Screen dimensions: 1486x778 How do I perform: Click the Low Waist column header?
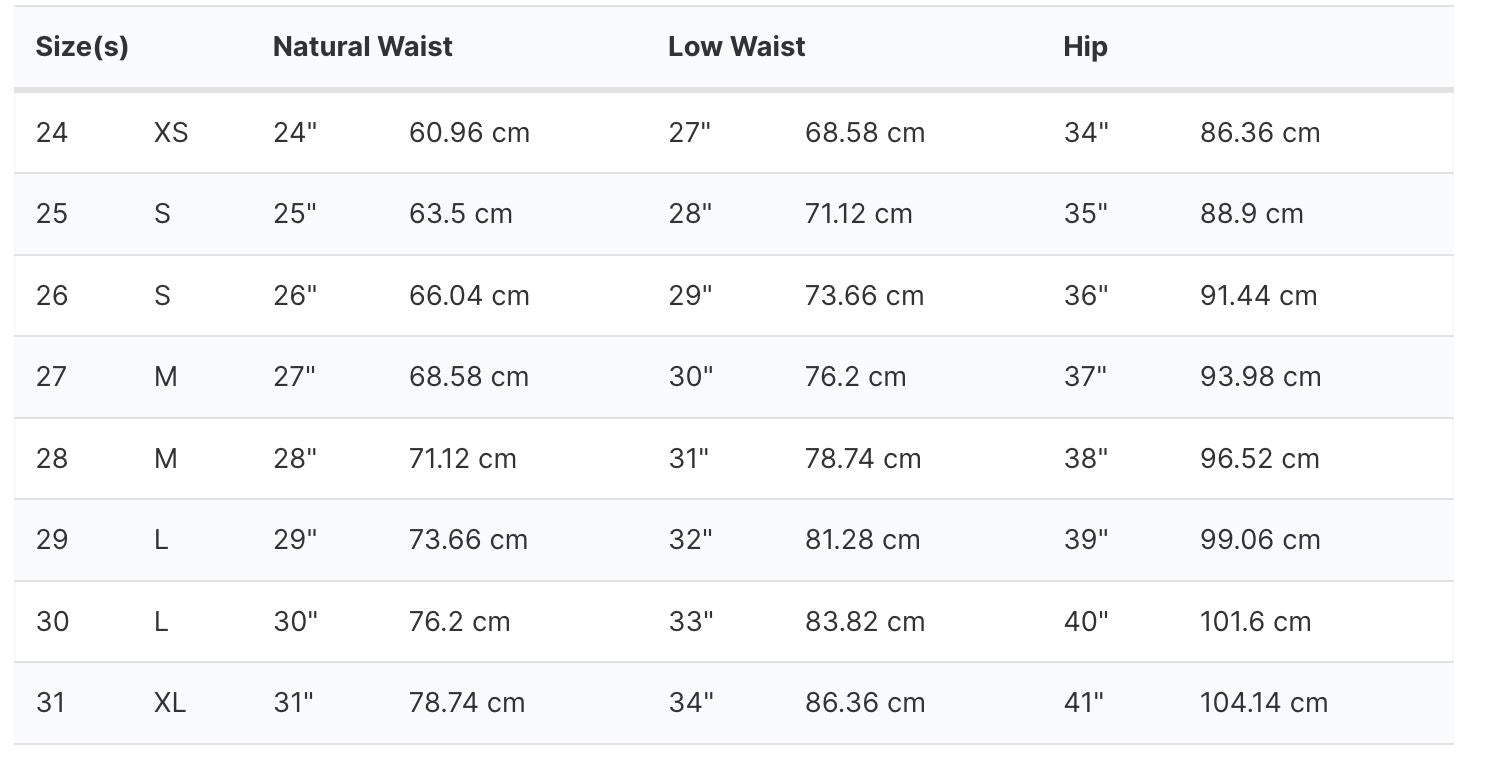737,47
